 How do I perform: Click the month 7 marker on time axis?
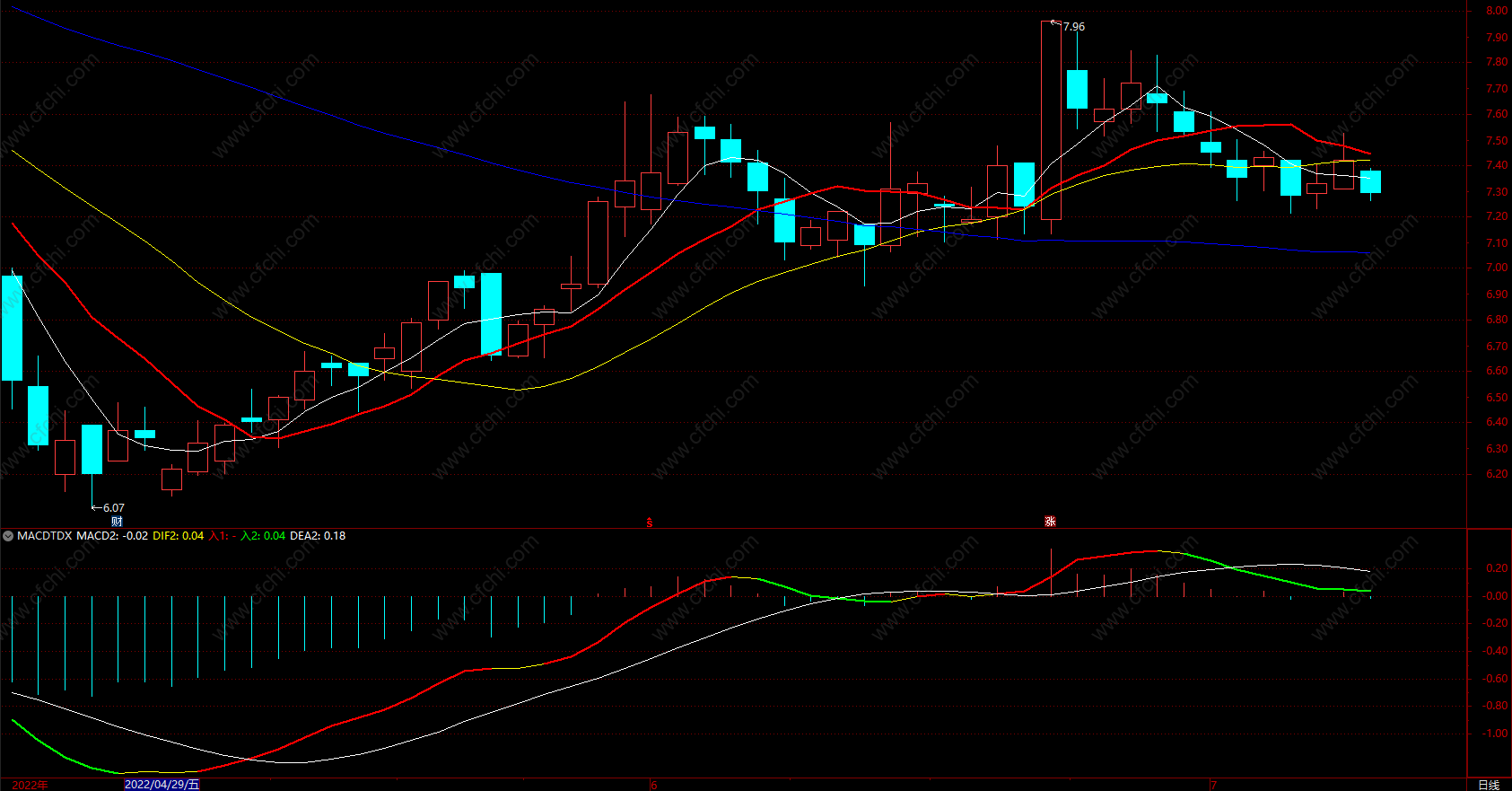(1213, 785)
